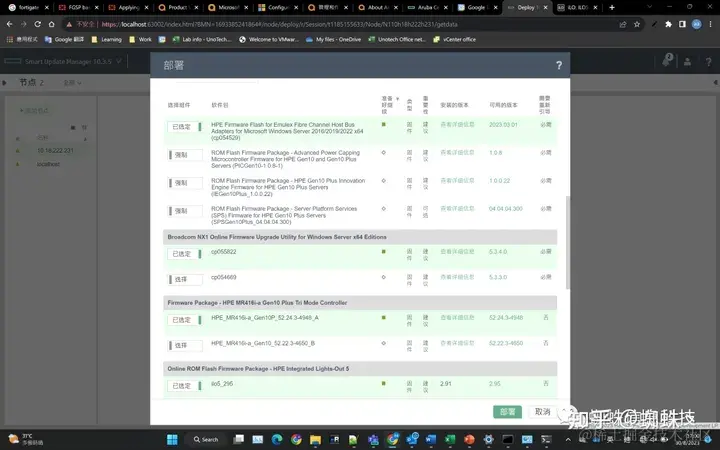
Task: Open Task View from the taskbar
Action: (238, 439)
